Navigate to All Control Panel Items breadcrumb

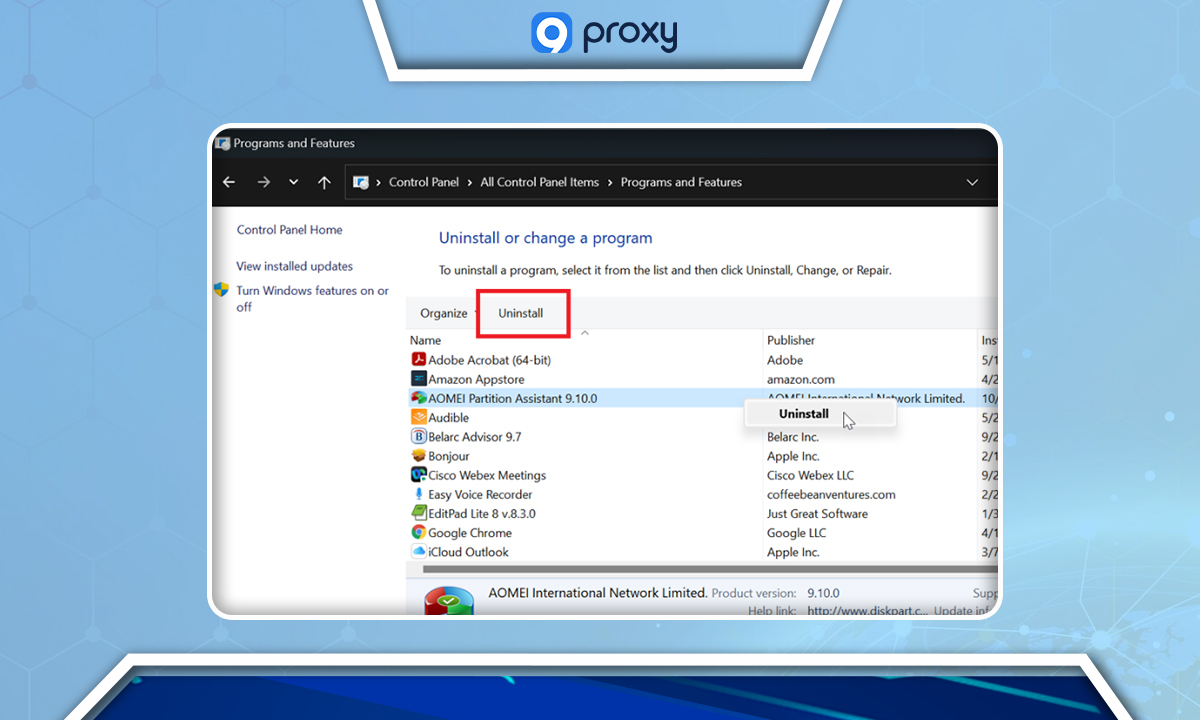[x=539, y=182]
